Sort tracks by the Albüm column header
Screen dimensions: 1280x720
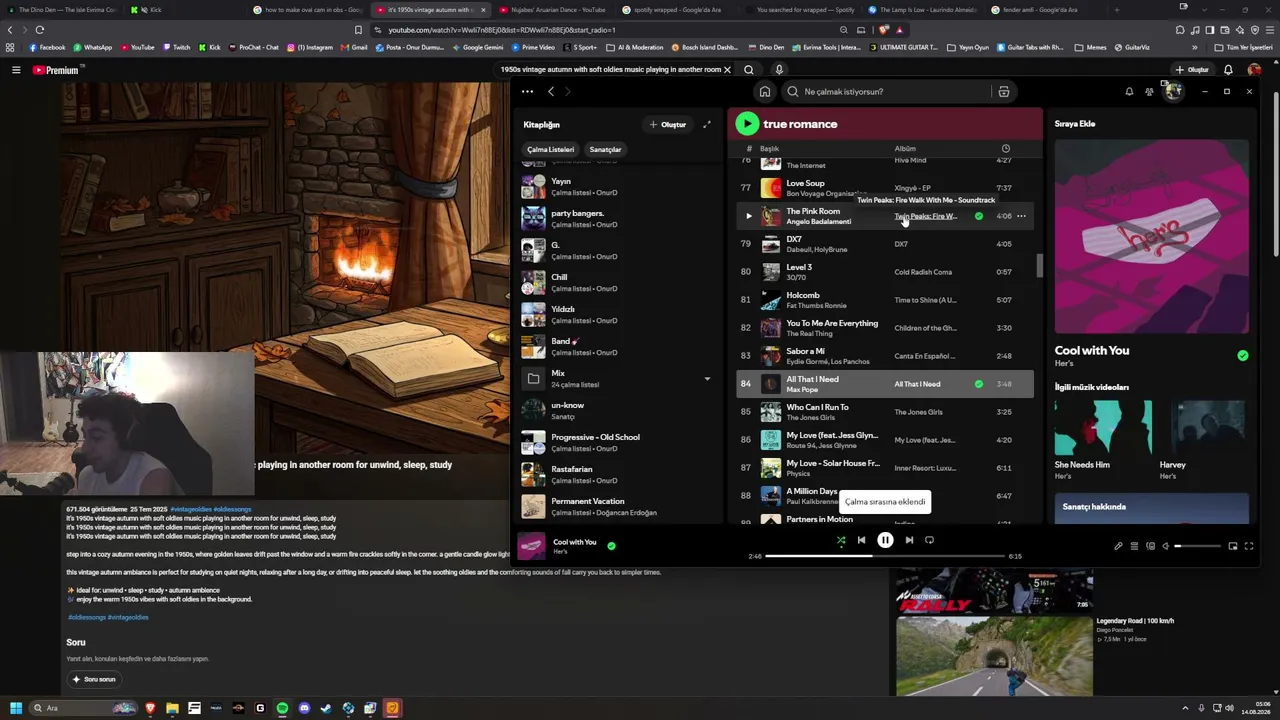coord(905,149)
